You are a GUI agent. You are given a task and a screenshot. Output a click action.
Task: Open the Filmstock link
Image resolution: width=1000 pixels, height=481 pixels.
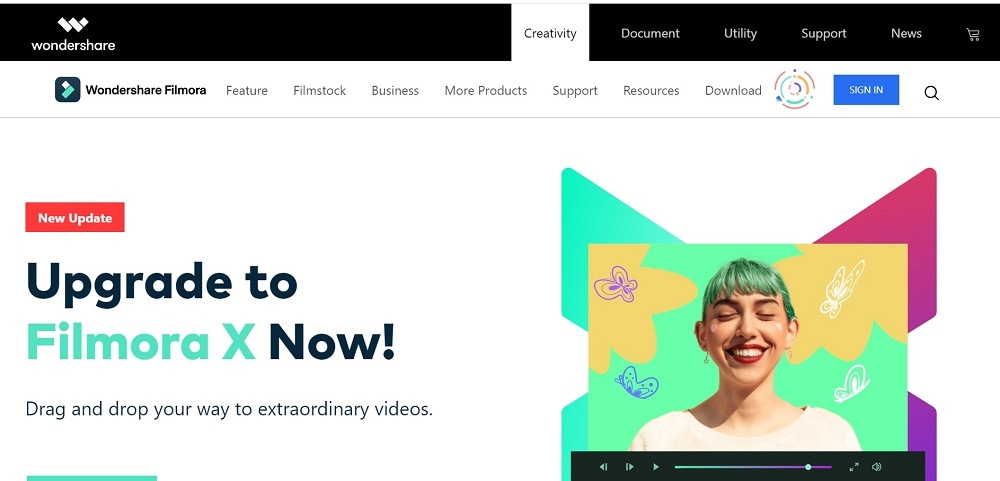click(x=320, y=91)
